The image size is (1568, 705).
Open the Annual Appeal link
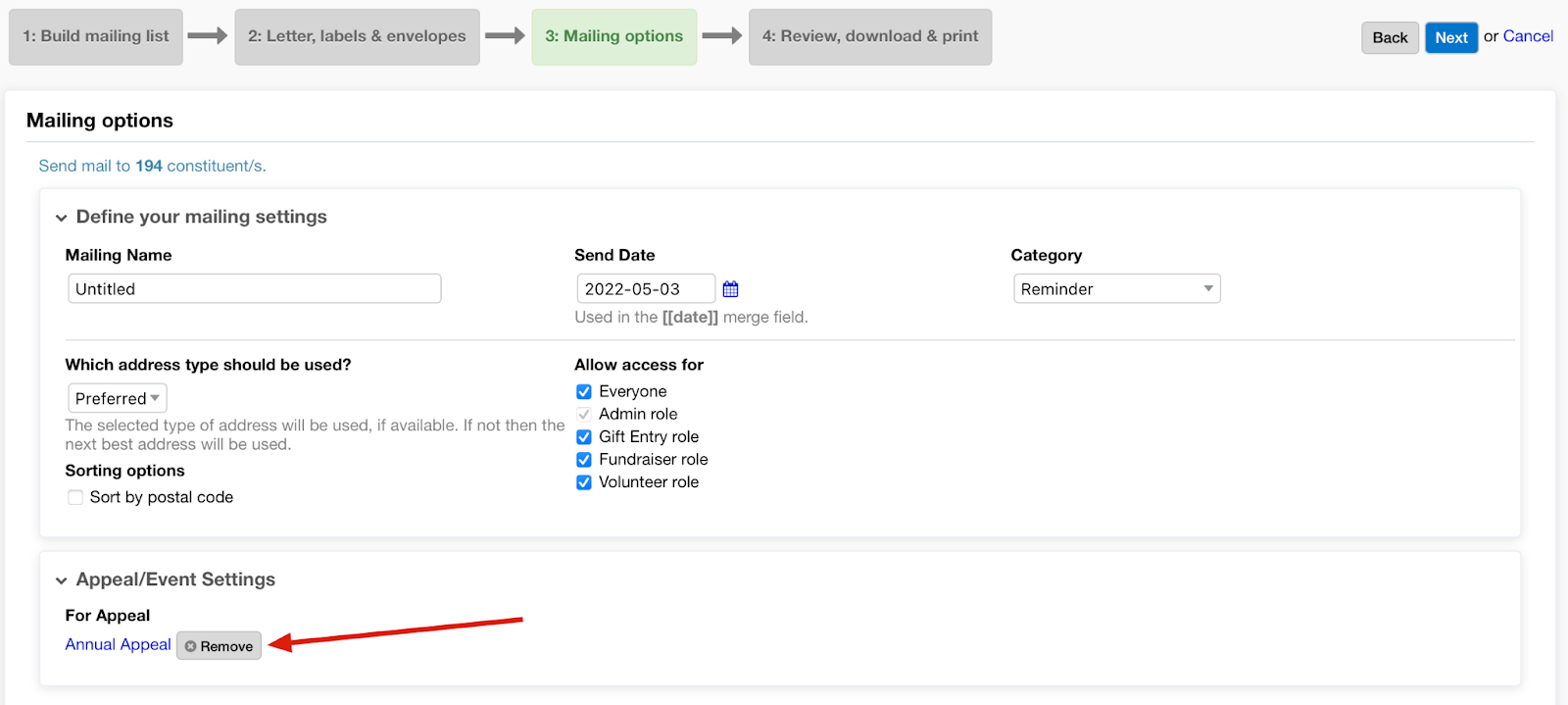(118, 644)
